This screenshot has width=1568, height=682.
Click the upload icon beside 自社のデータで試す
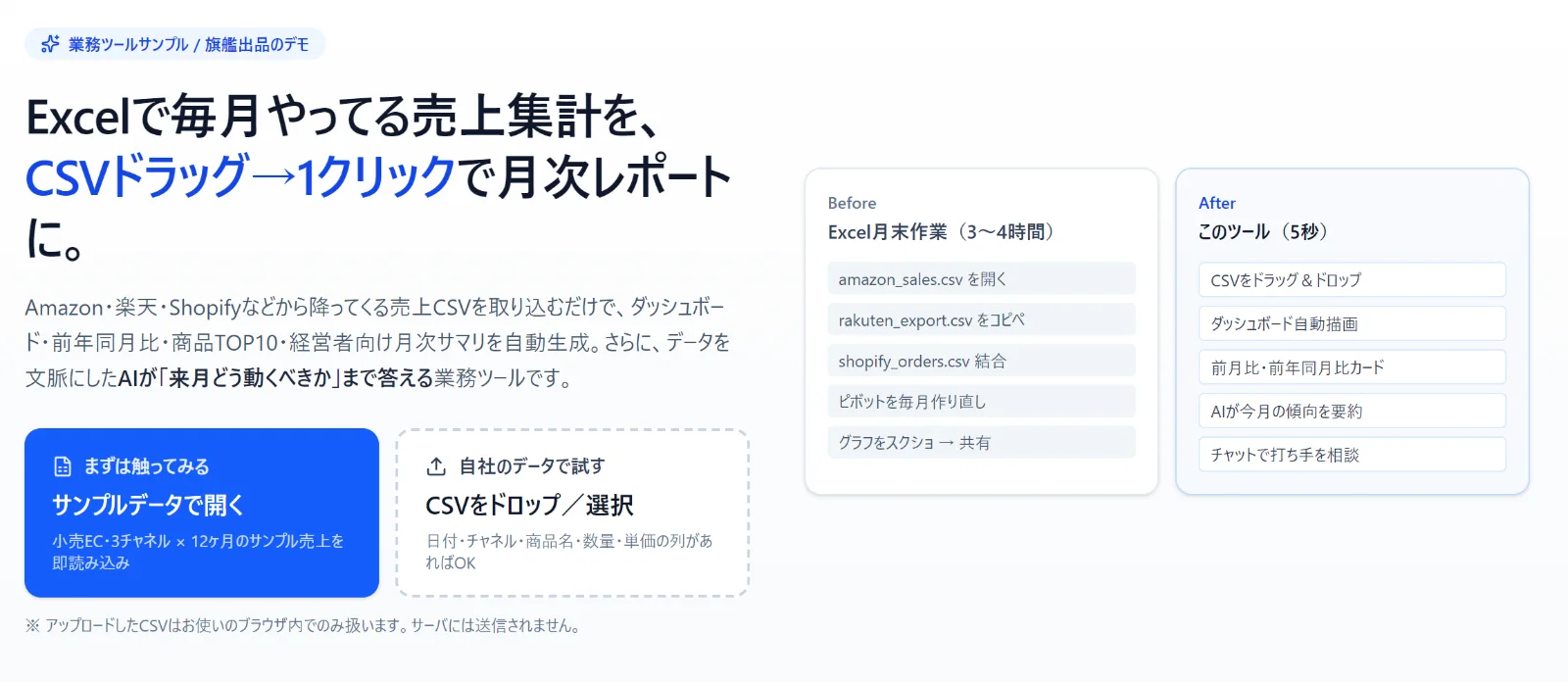436,466
